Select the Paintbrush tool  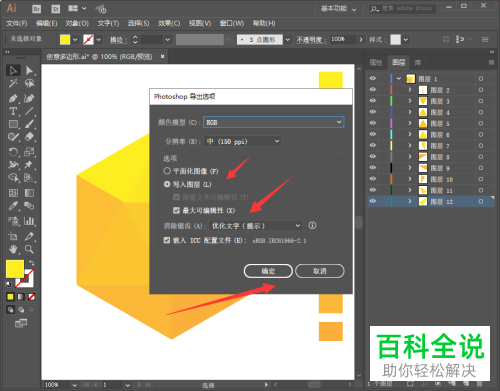pyautogui.click(x=29, y=124)
